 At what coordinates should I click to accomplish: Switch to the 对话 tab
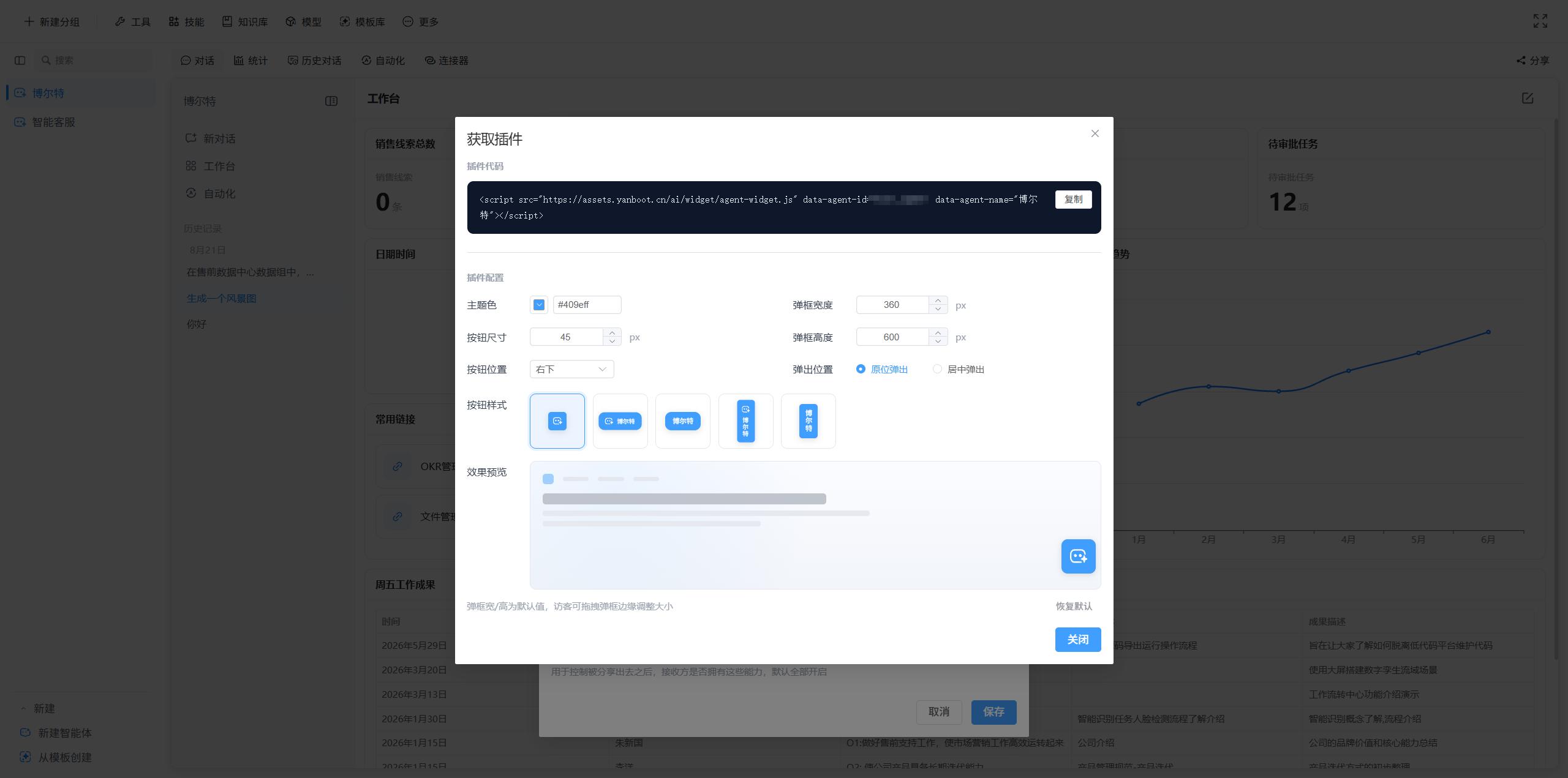click(x=198, y=61)
